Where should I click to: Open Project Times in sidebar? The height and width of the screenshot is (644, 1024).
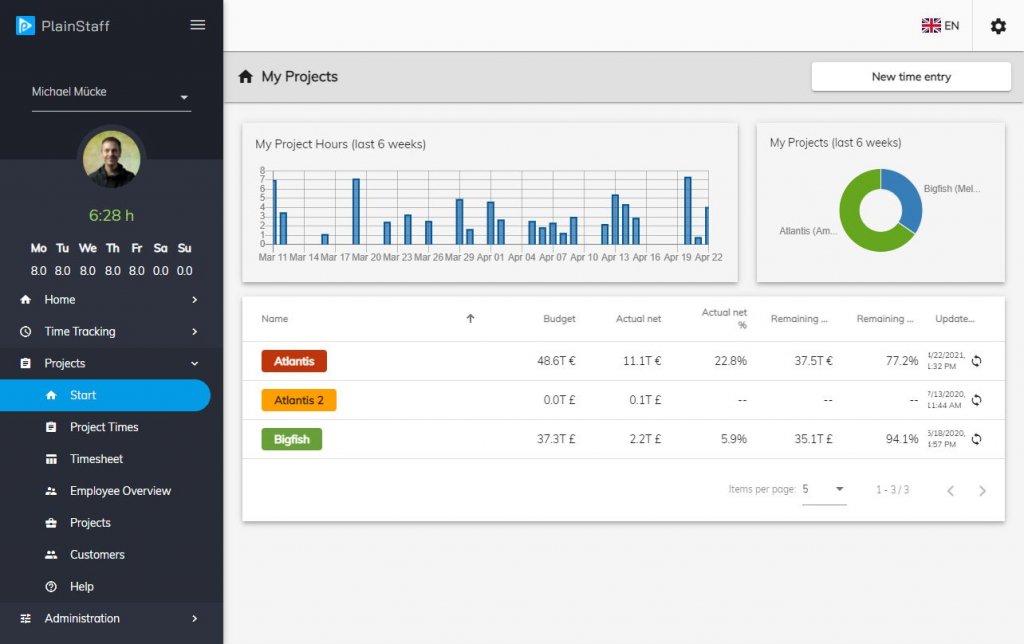(104, 427)
